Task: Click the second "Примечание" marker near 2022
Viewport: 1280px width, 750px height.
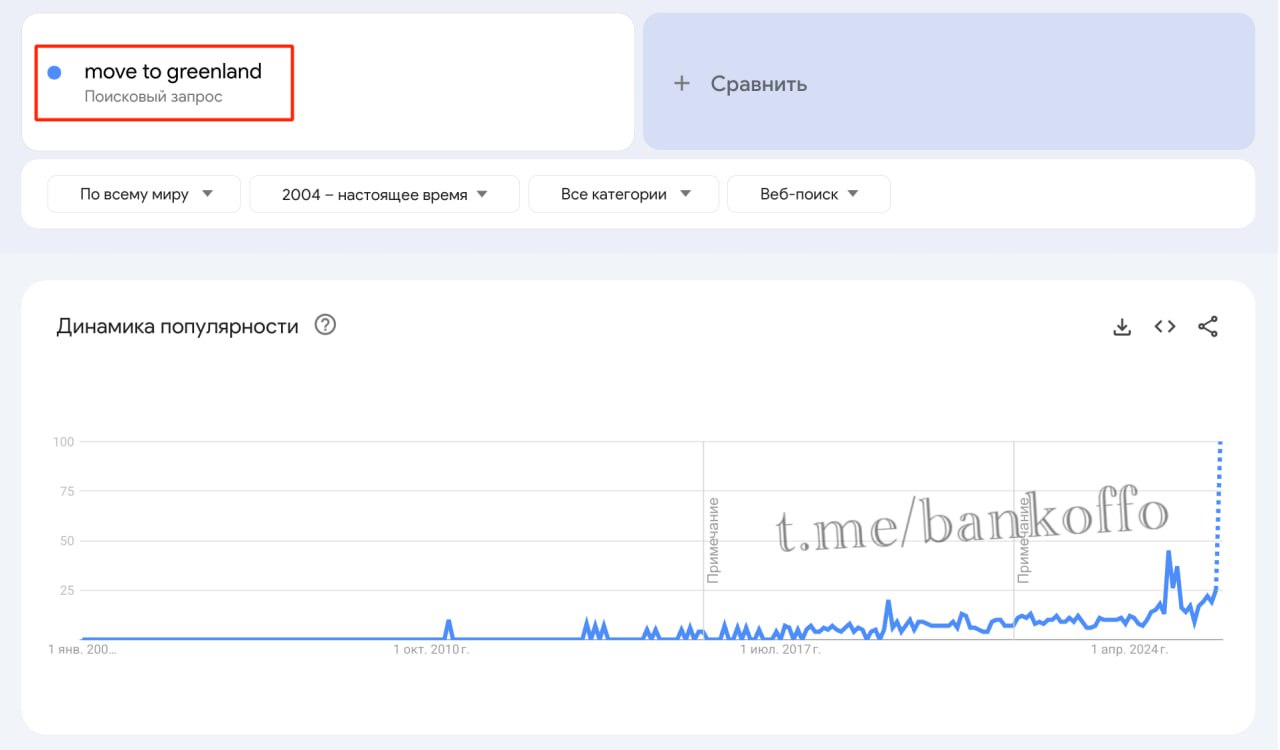Action: click(x=1024, y=540)
